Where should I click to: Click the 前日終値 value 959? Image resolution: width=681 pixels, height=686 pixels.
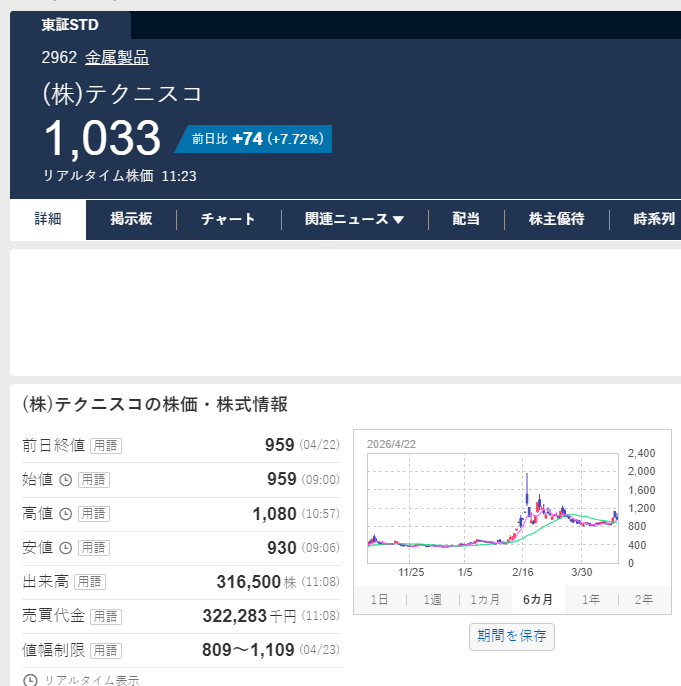click(x=280, y=445)
